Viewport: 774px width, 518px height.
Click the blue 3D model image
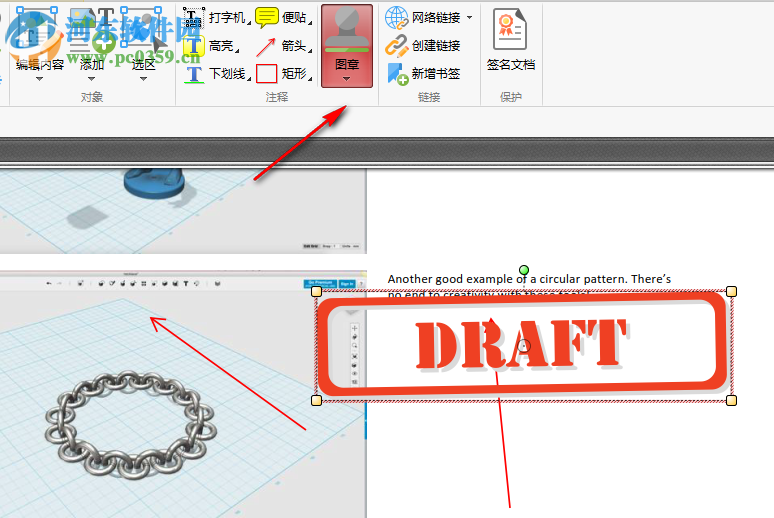(154, 183)
